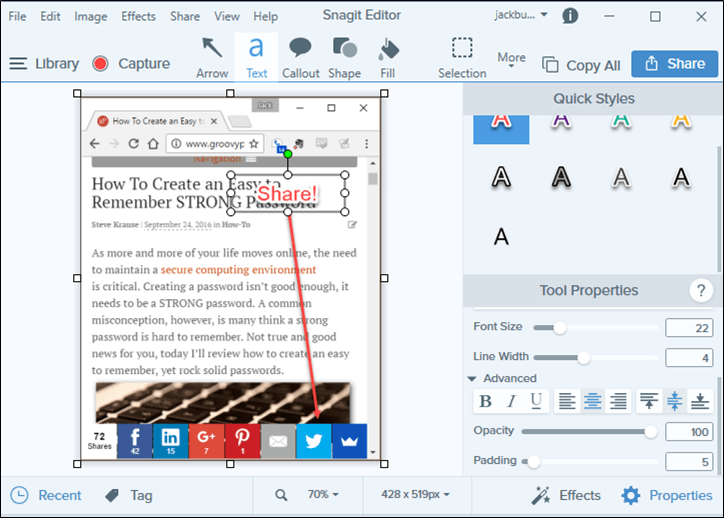This screenshot has width=724, height=518.
Task: Apply the purple A quick style
Action: click(561, 121)
